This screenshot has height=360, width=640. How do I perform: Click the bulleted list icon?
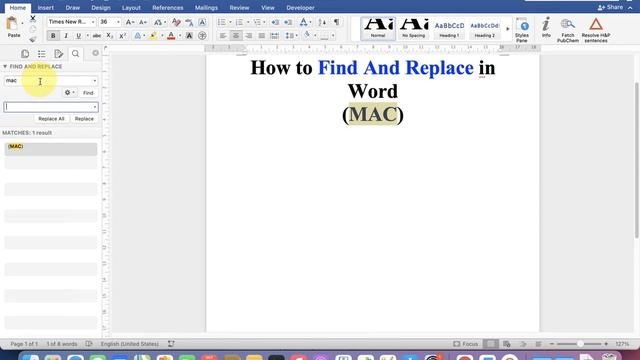pyautogui.click(x=222, y=22)
